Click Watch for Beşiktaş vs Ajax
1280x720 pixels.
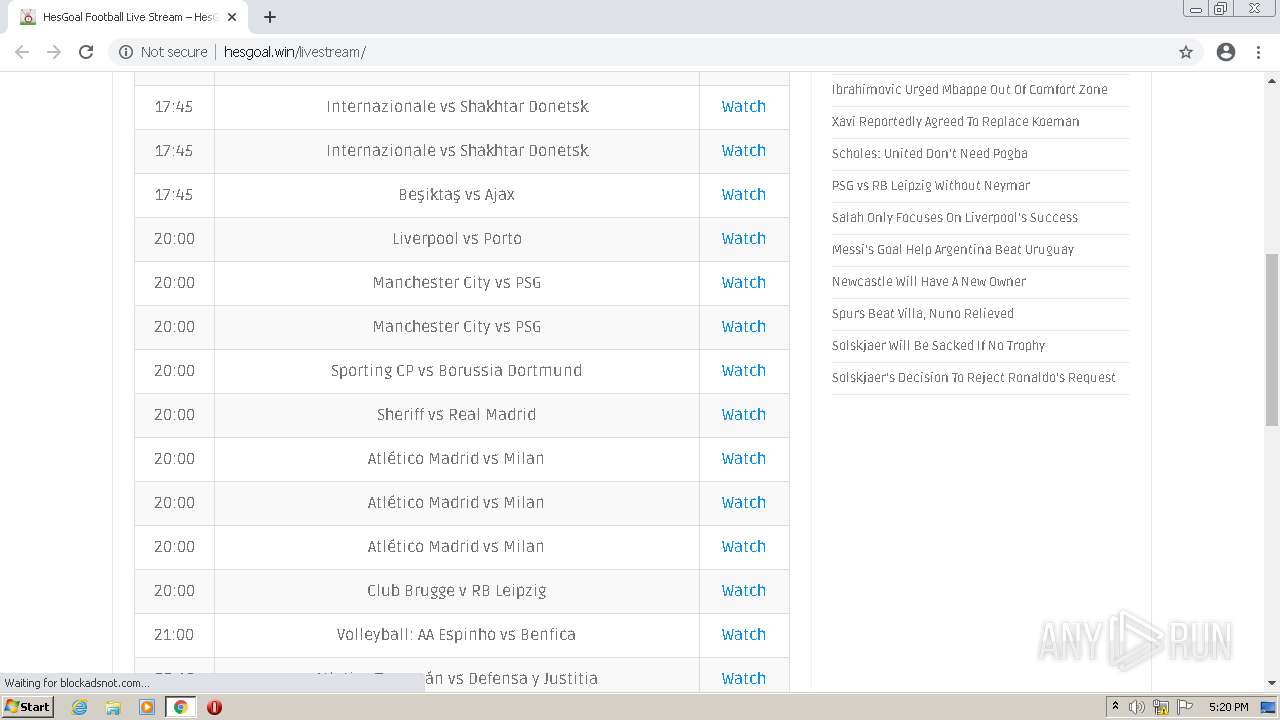[743, 195]
